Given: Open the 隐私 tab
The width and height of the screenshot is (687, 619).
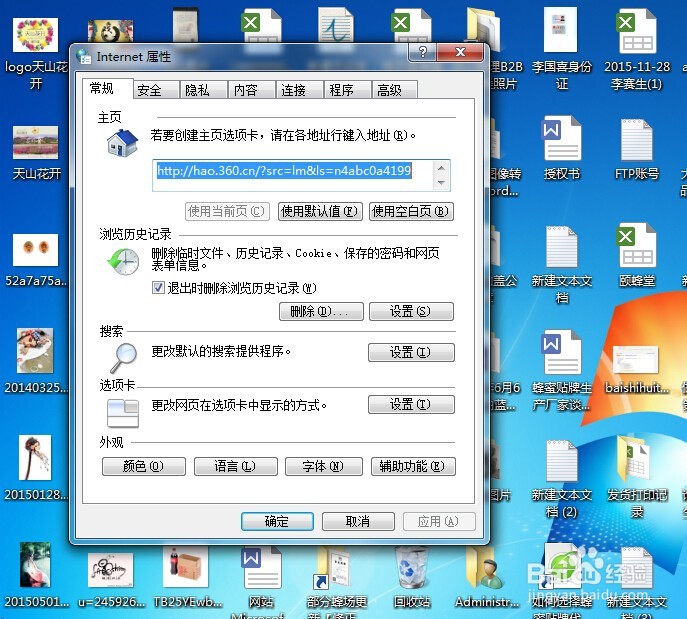Looking at the screenshot, I should point(204,90).
